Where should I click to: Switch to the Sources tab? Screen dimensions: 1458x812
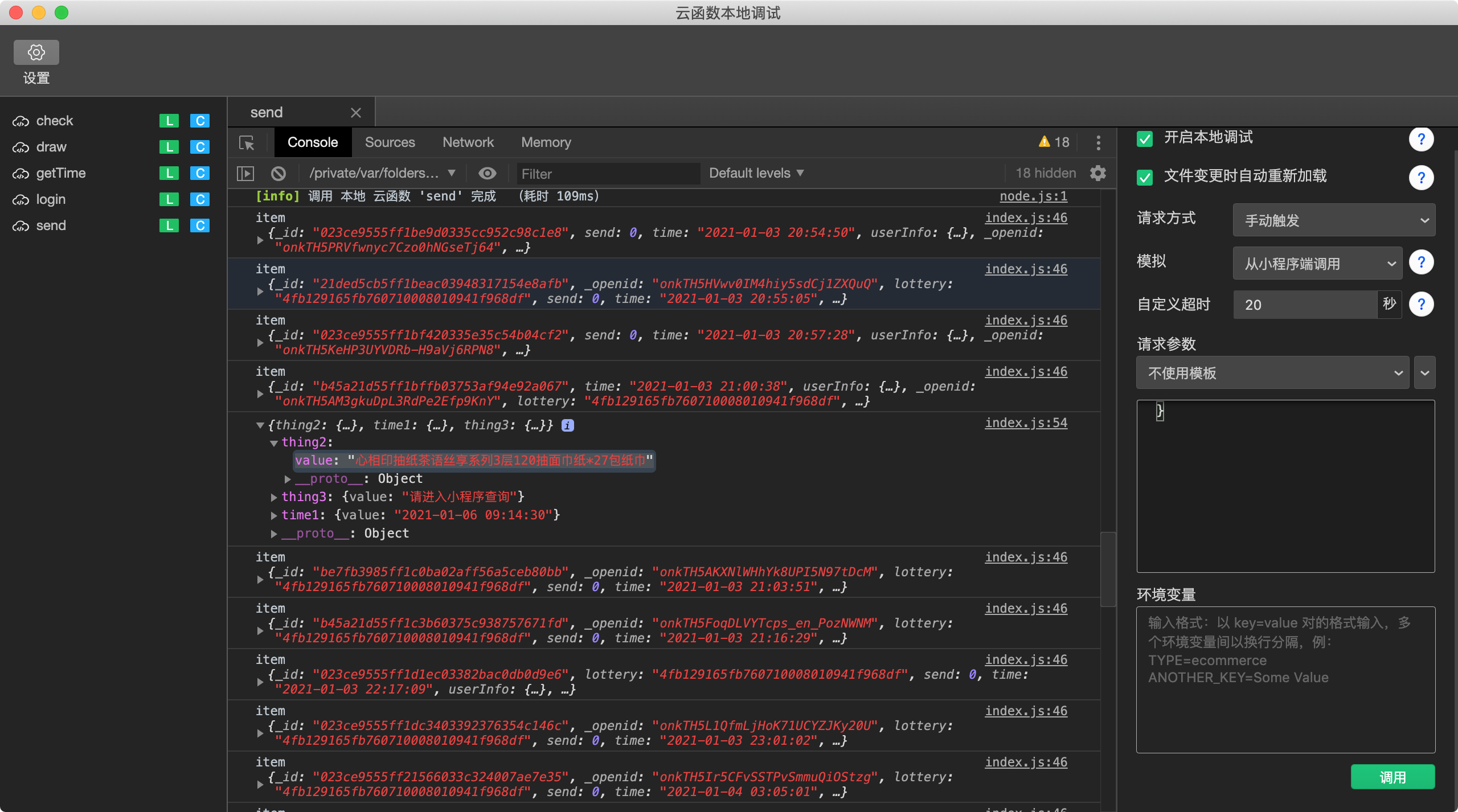click(x=390, y=142)
